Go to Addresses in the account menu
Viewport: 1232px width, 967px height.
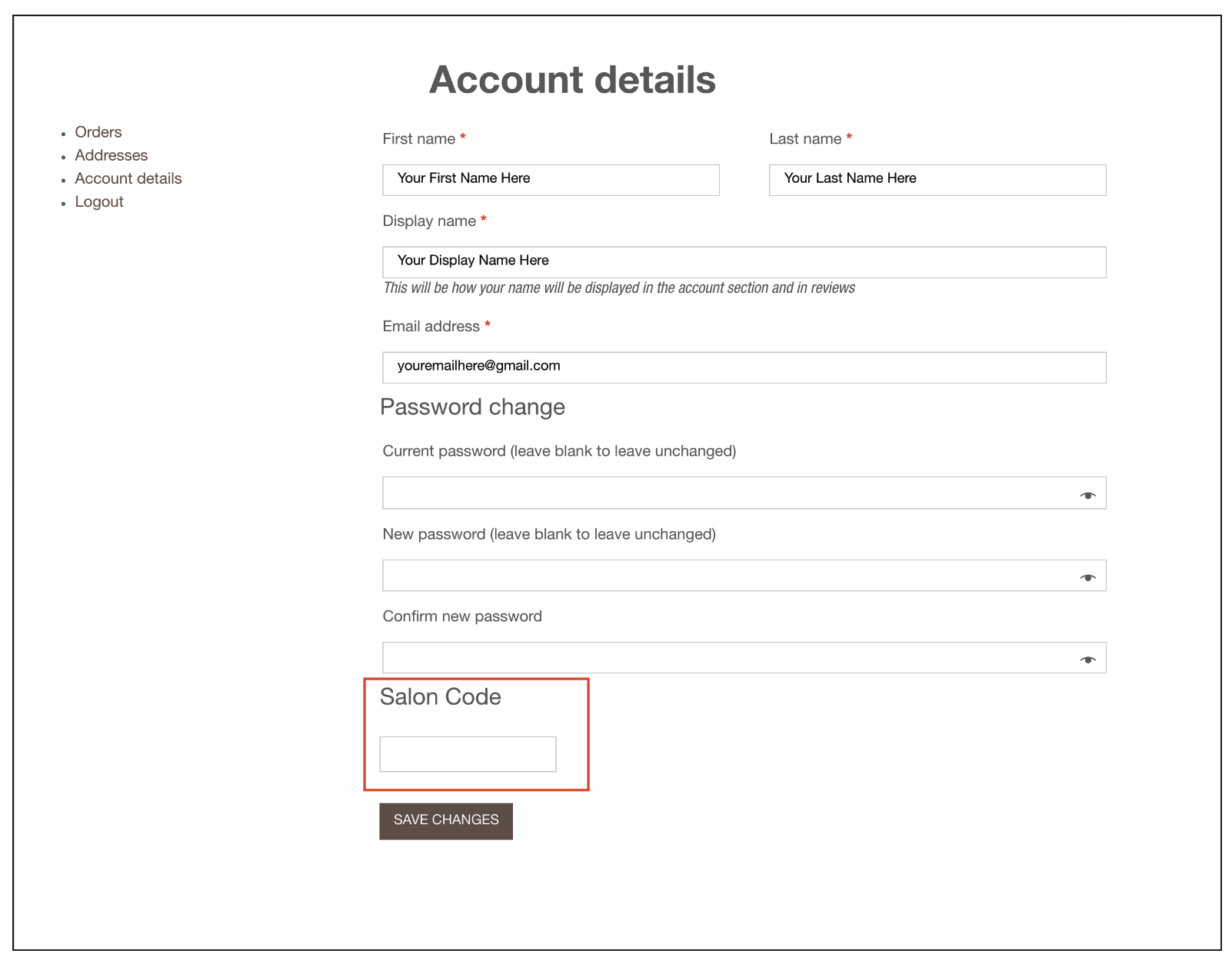click(111, 155)
